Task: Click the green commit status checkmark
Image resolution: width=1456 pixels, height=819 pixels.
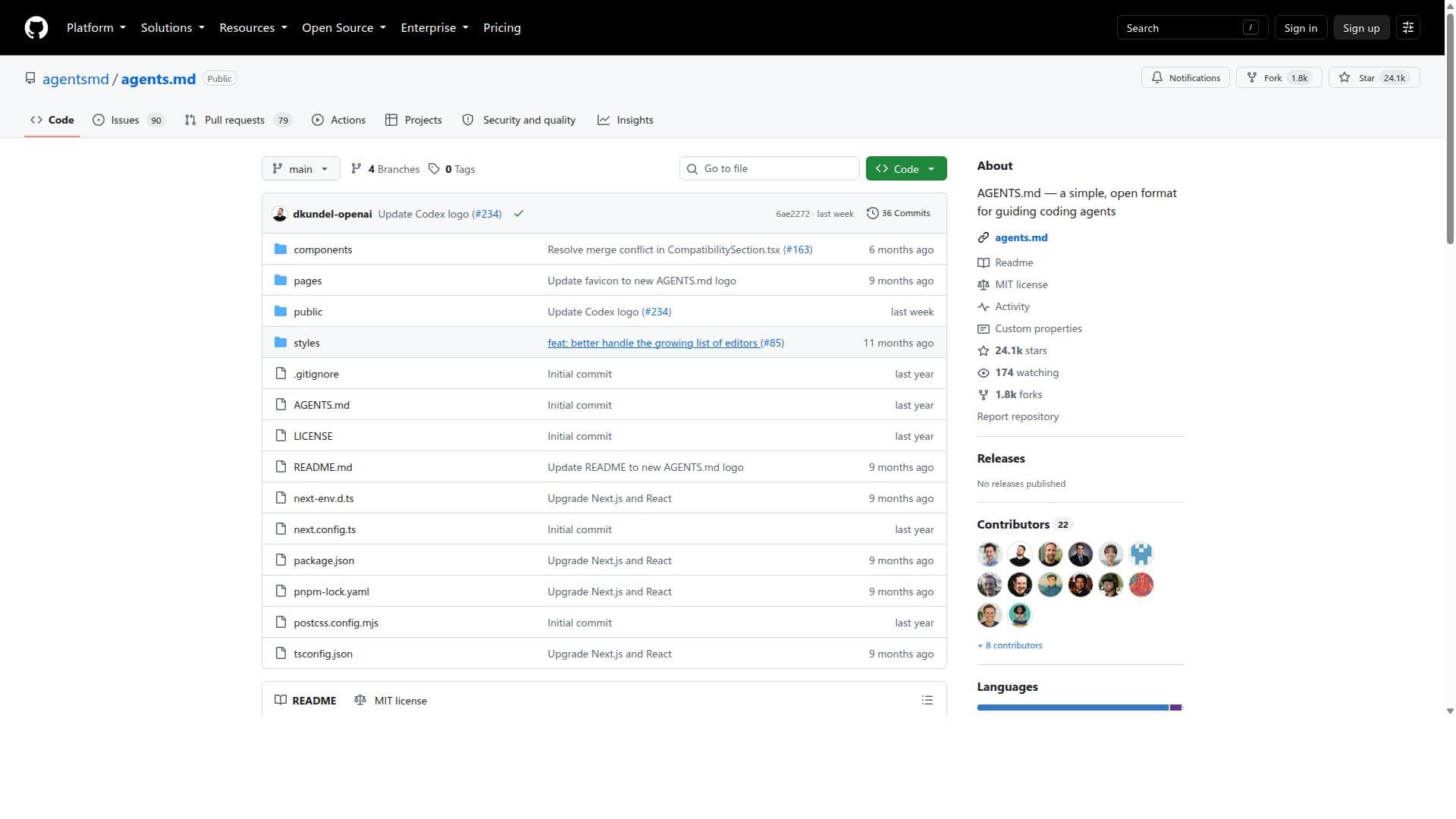Action: tap(519, 214)
